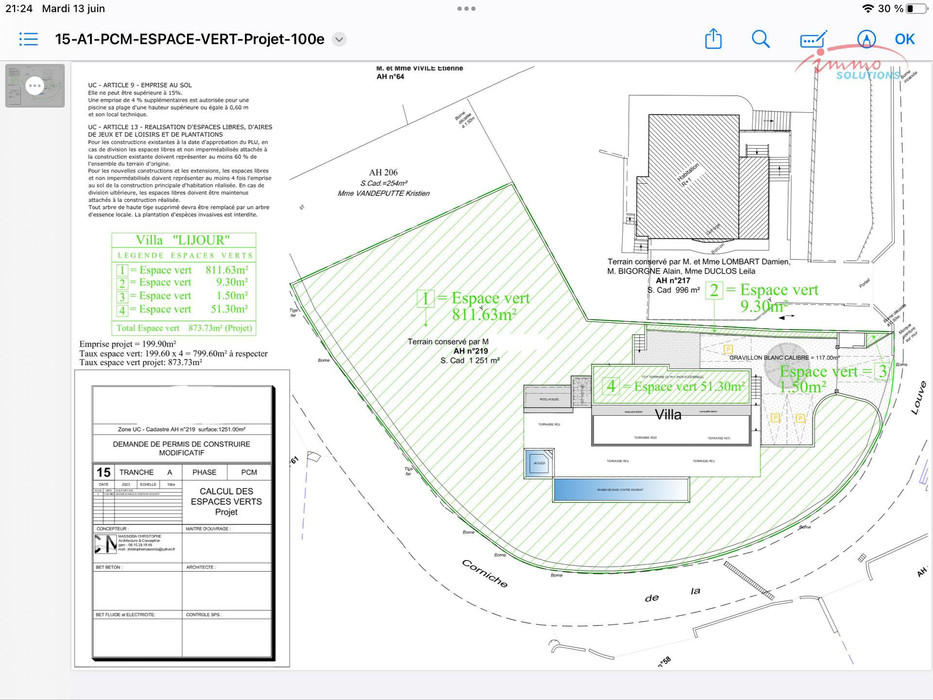Open the Share sheet icon
933x700 pixels.
[713, 39]
